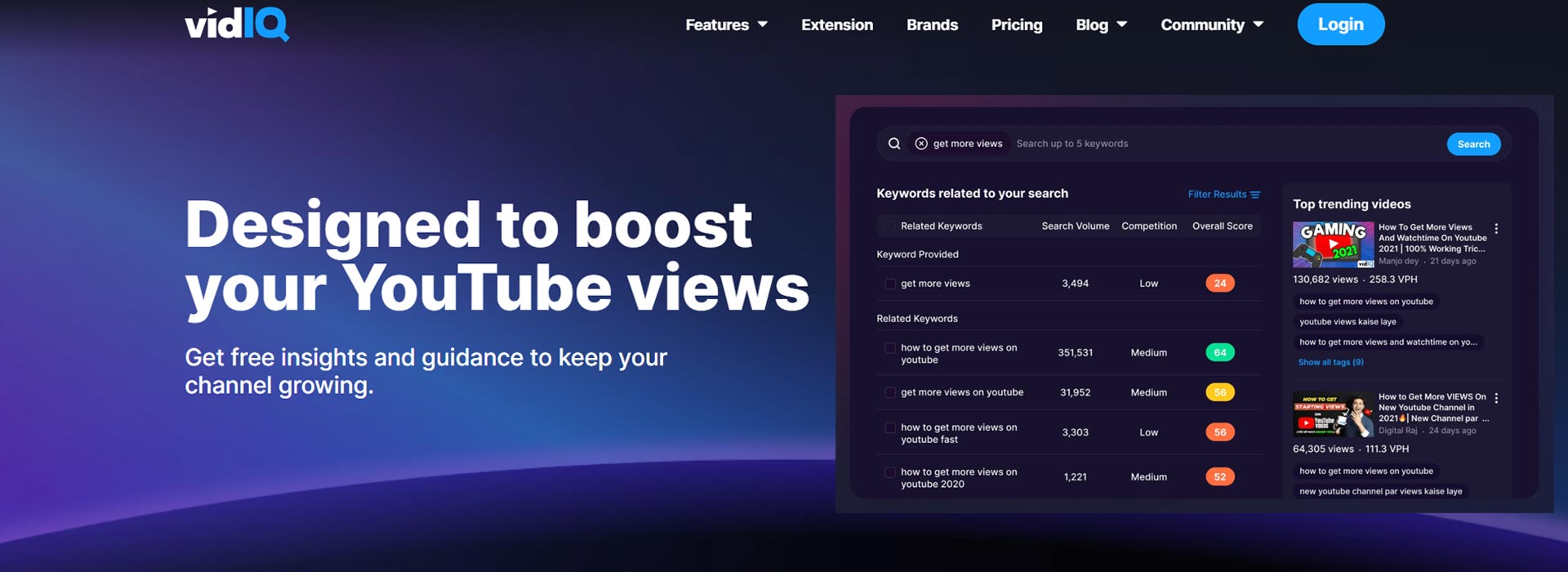Toggle the select-all checkbox in table header
Screen dimensions: 1568x572
click(890, 226)
